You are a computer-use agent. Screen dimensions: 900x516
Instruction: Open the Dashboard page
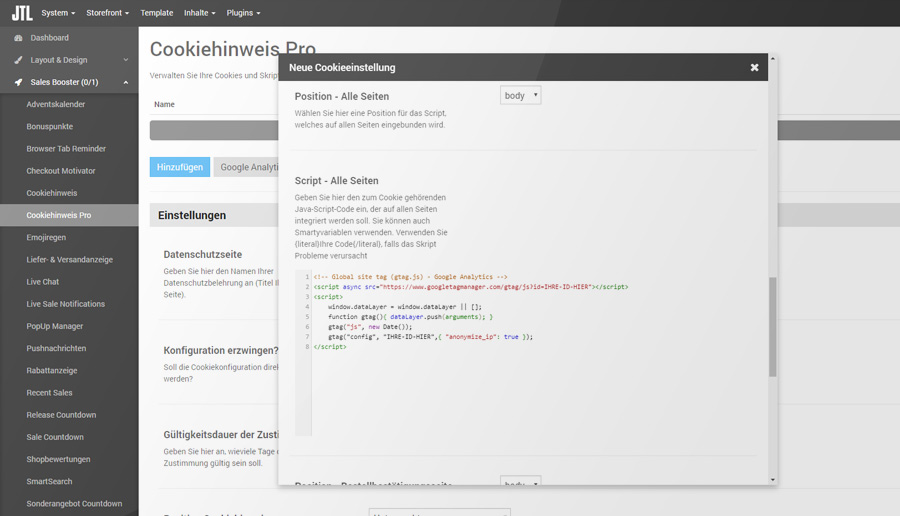(49, 38)
